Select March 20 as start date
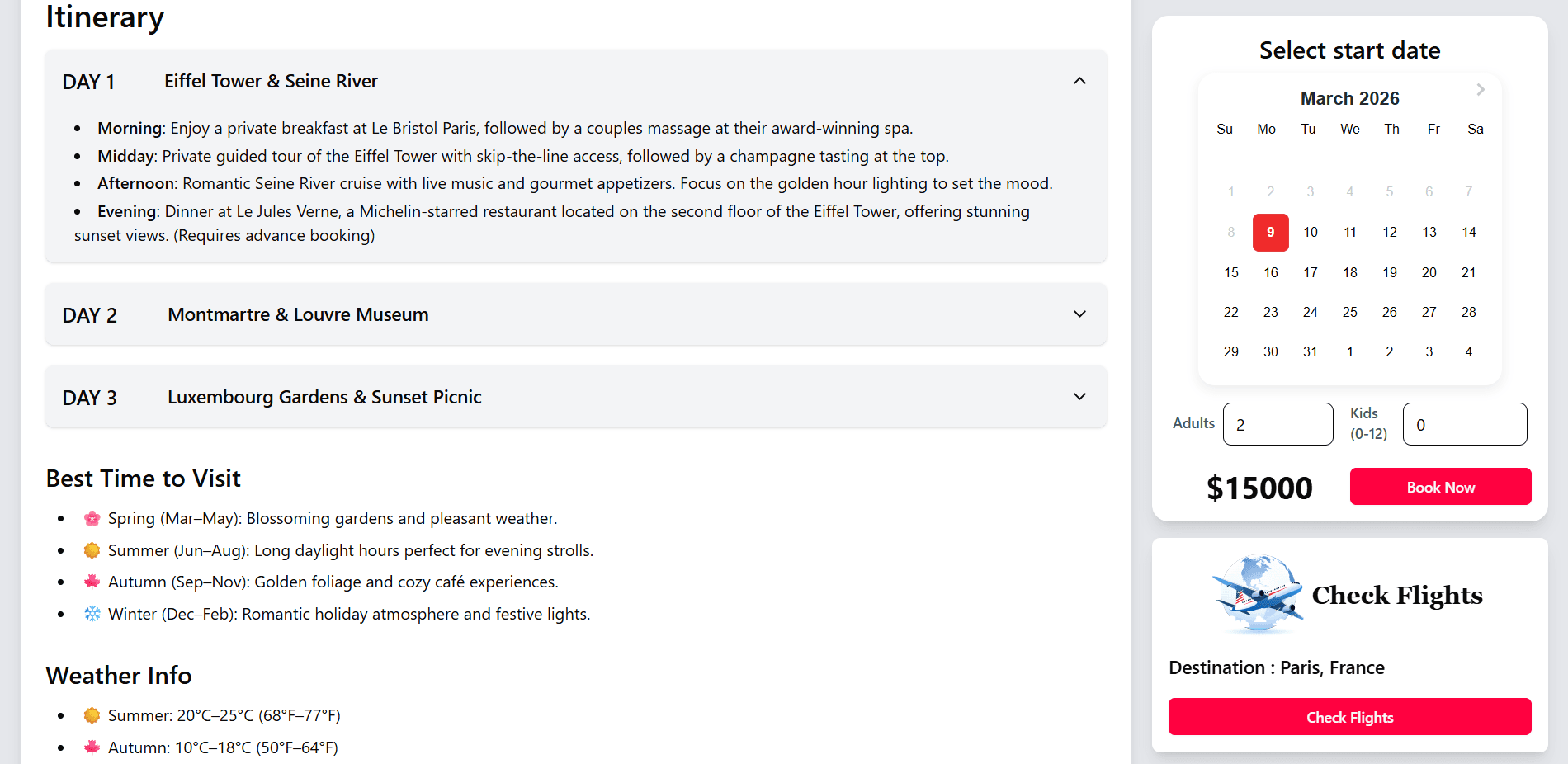Image resolution: width=1568 pixels, height=764 pixels. (x=1429, y=272)
